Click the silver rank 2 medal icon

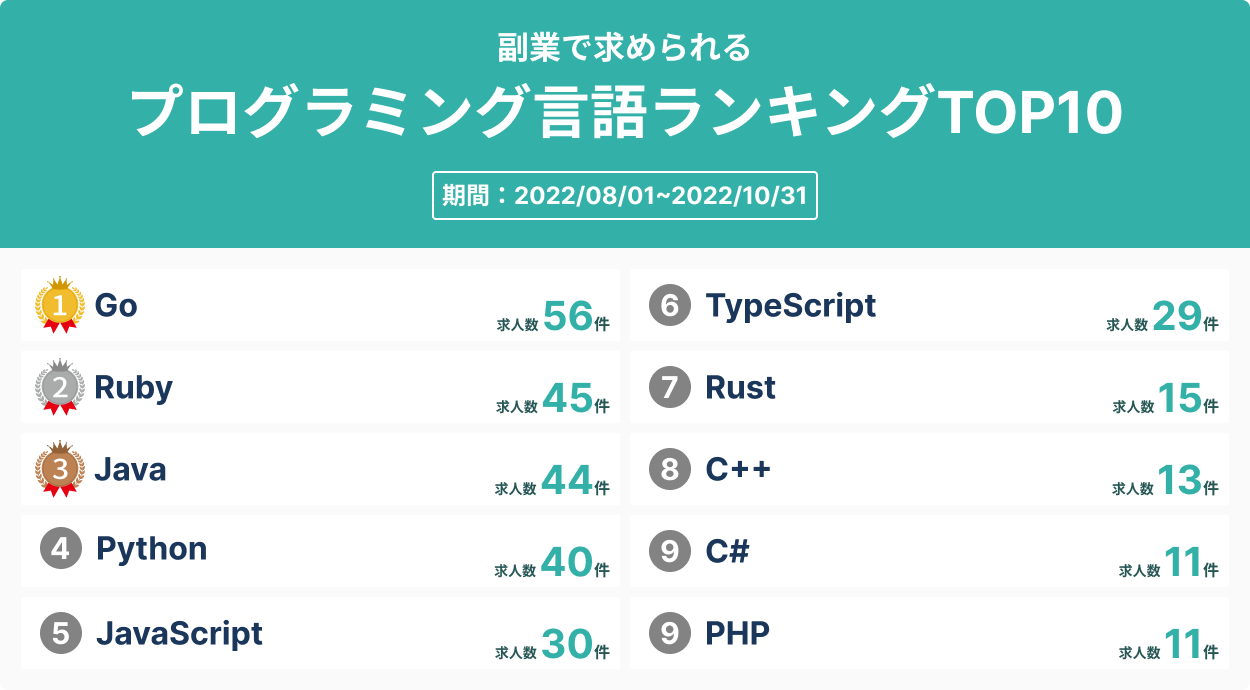click(x=59, y=387)
